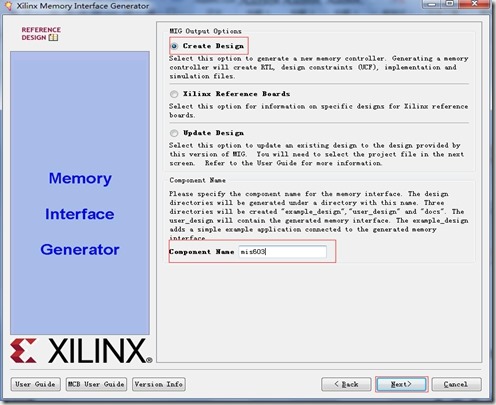Click the Cancel button
This screenshot has width=496, height=405.
[x=456, y=384]
